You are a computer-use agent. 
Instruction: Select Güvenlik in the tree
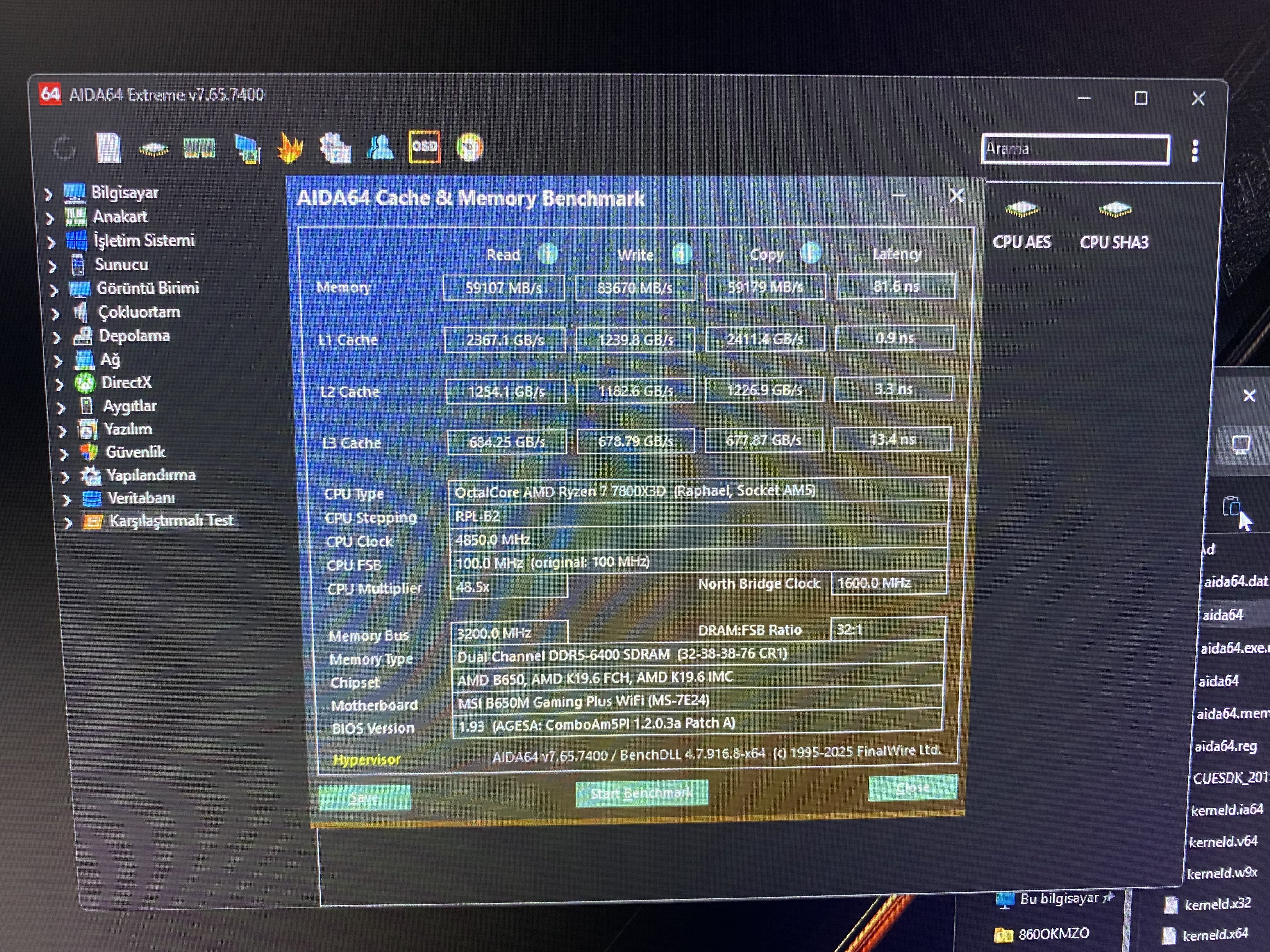tap(135, 452)
